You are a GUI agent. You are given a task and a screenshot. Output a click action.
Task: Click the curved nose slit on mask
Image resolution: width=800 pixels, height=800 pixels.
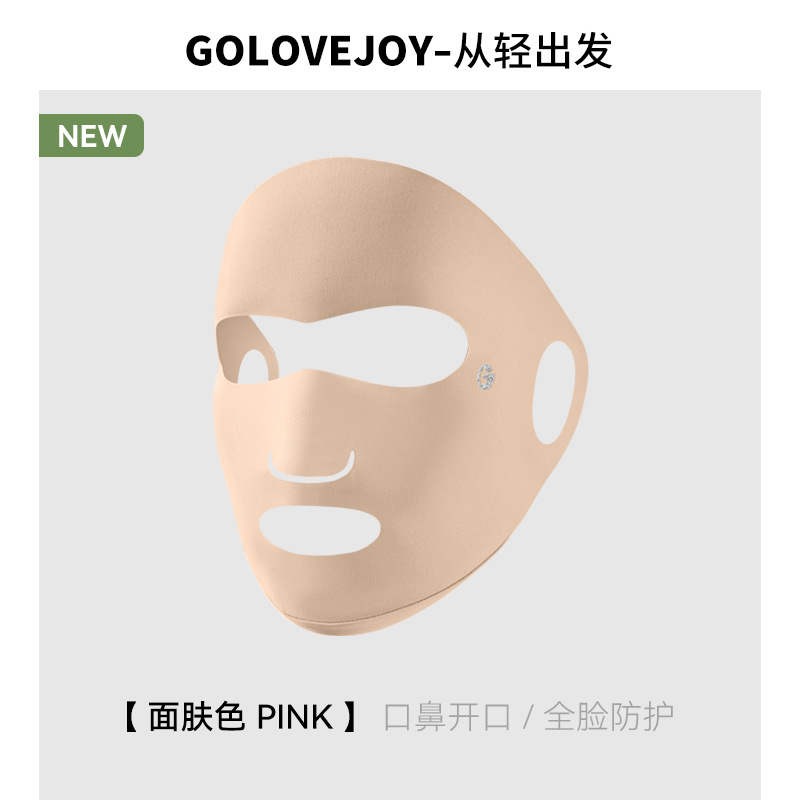click(312, 467)
